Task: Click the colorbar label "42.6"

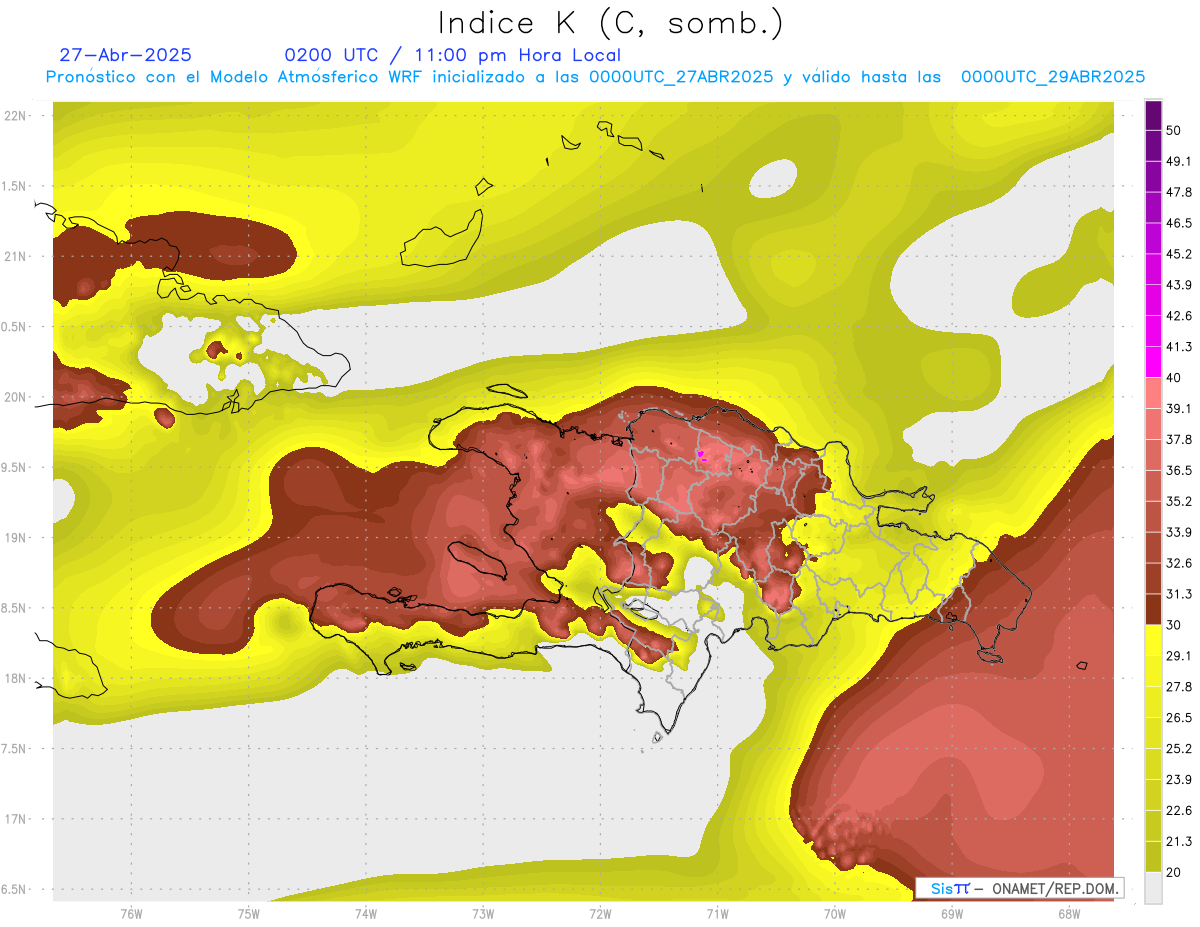Action: click(1178, 316)
